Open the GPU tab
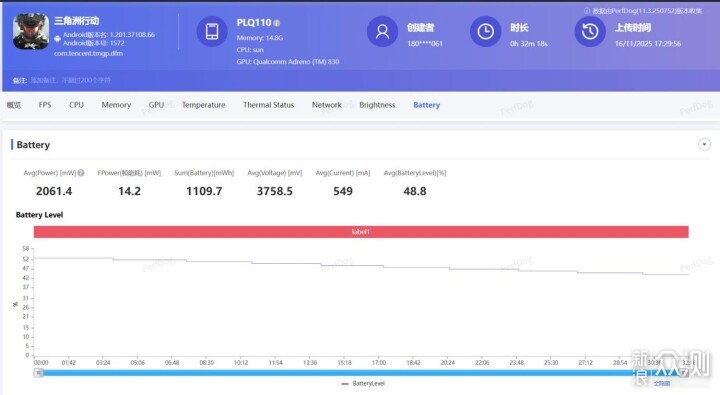 156,105
